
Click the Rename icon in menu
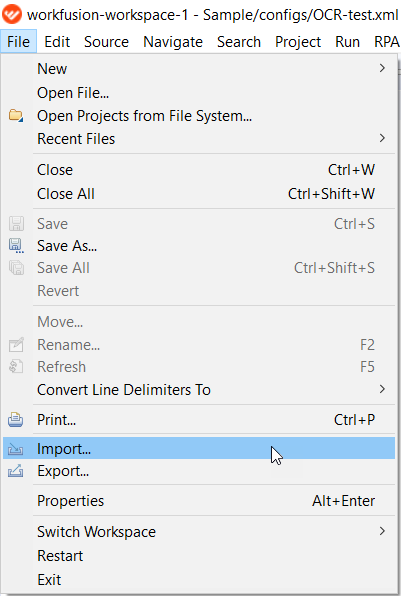[16, 345]
